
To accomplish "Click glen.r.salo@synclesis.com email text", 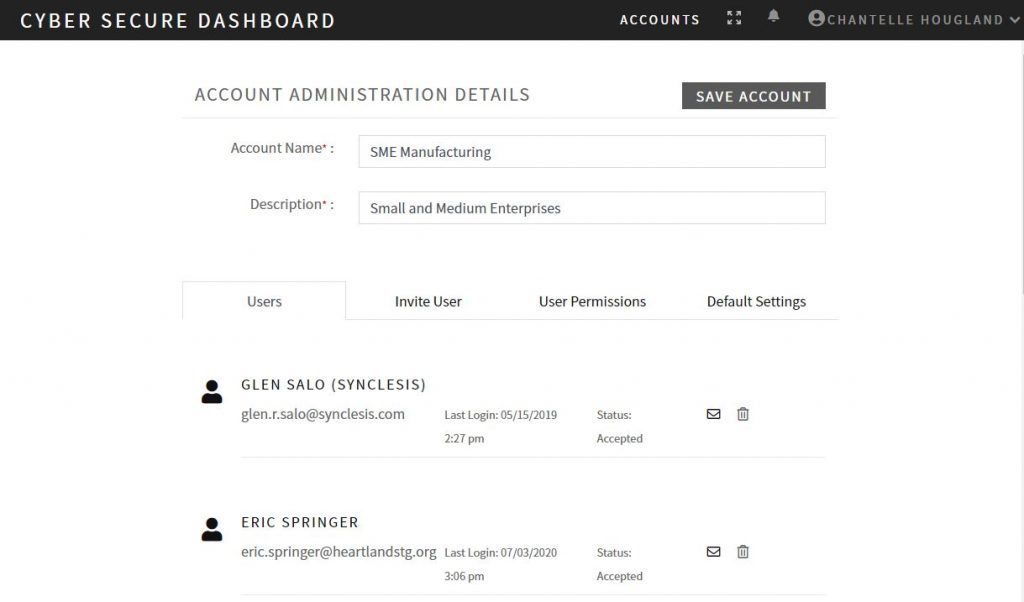I will (x=323, y=414).
